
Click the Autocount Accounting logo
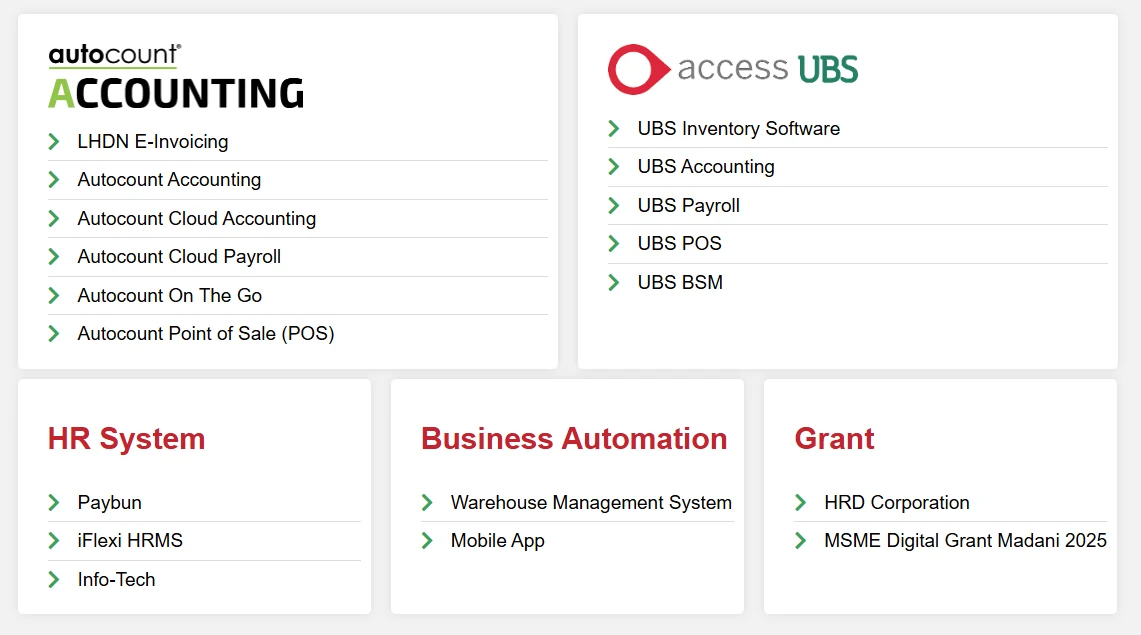click(176, 76)
